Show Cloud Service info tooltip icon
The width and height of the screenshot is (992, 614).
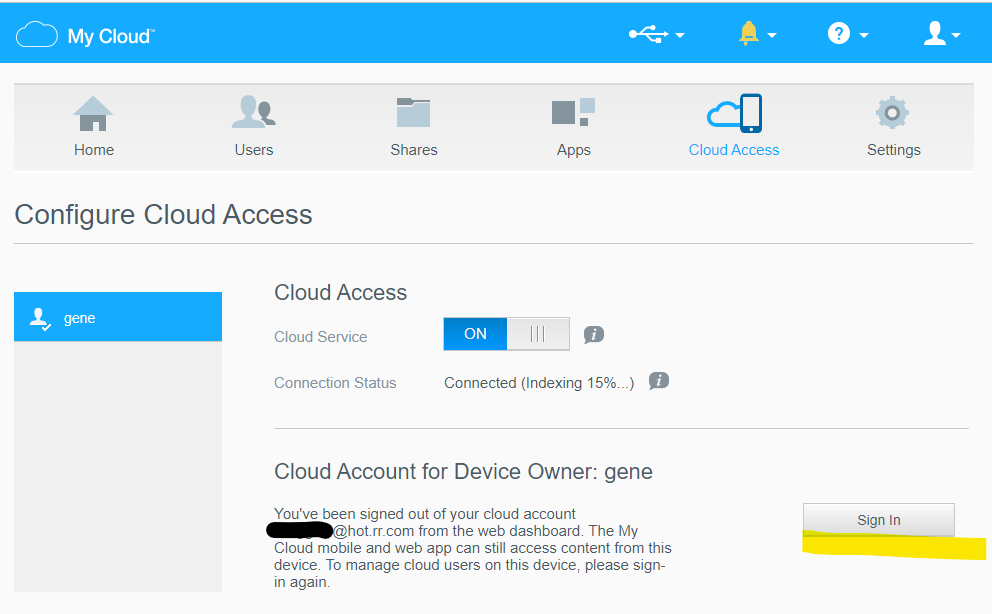click(x=594, y=335)
